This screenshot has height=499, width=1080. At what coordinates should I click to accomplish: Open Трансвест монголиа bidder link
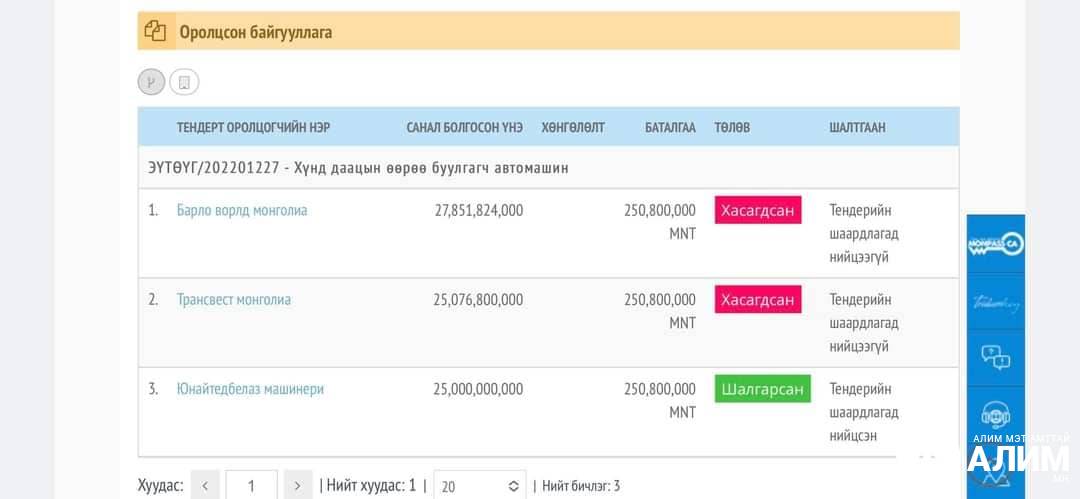pyautogui.click(x=233, y=300)
